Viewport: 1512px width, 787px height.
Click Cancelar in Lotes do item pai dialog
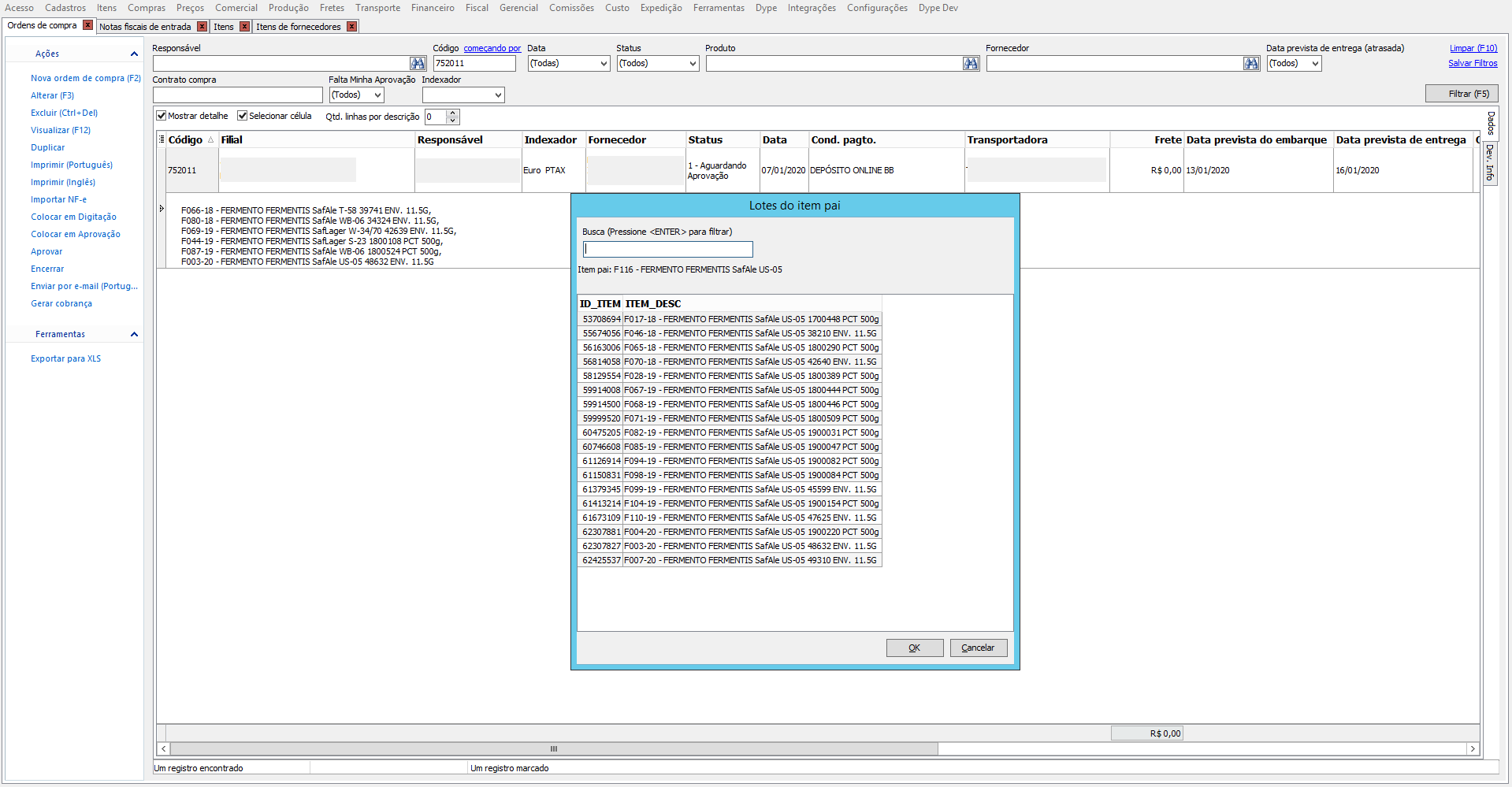point(979,648)
